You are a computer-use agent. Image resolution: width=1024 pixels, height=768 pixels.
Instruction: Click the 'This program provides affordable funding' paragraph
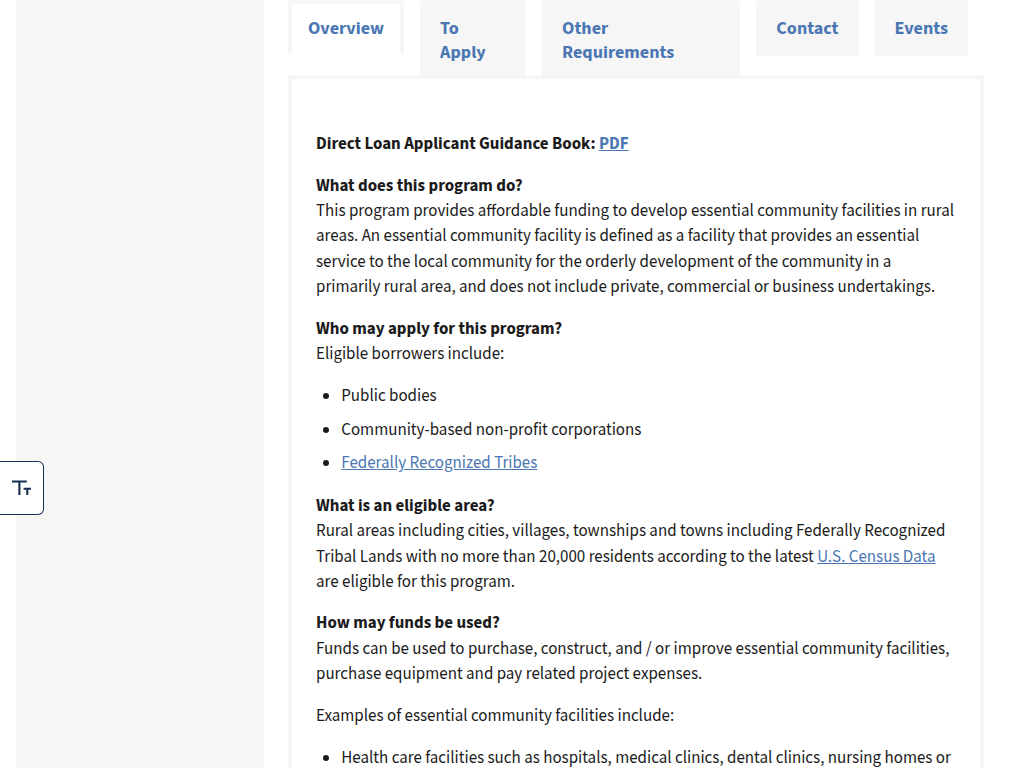pyautogui.click(x=635, y=248)
